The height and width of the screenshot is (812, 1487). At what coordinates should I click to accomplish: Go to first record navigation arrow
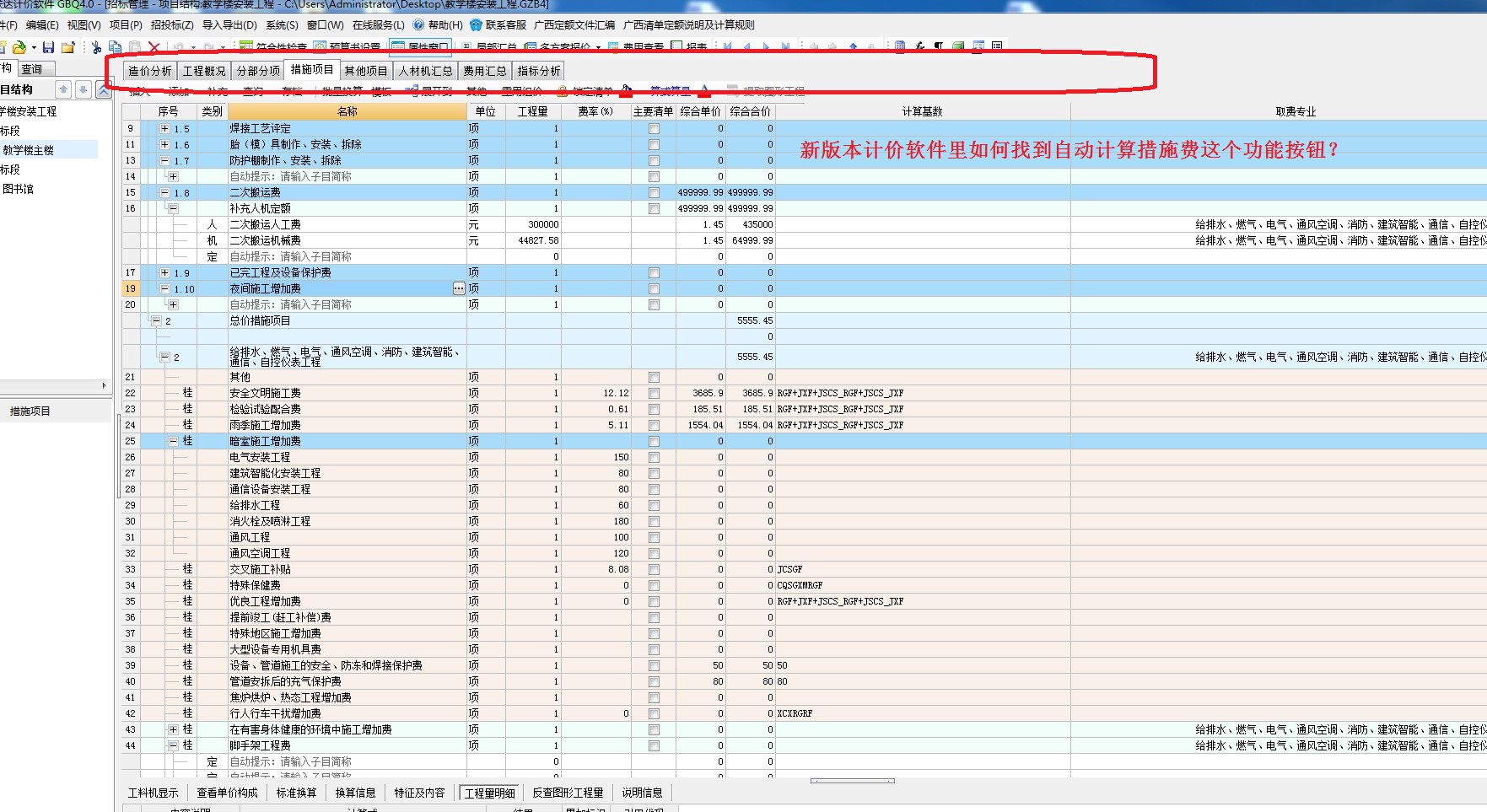[727, 47]
